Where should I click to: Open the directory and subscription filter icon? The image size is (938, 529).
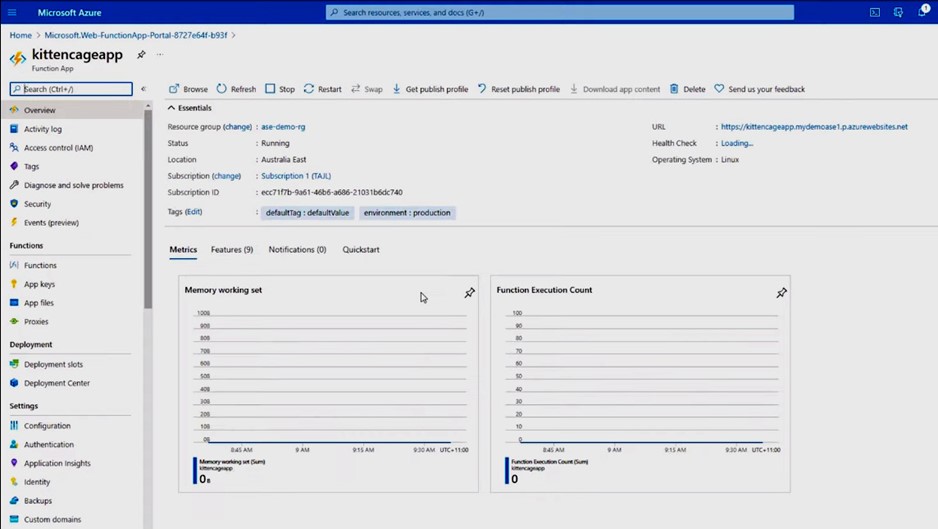pos(898,12)
